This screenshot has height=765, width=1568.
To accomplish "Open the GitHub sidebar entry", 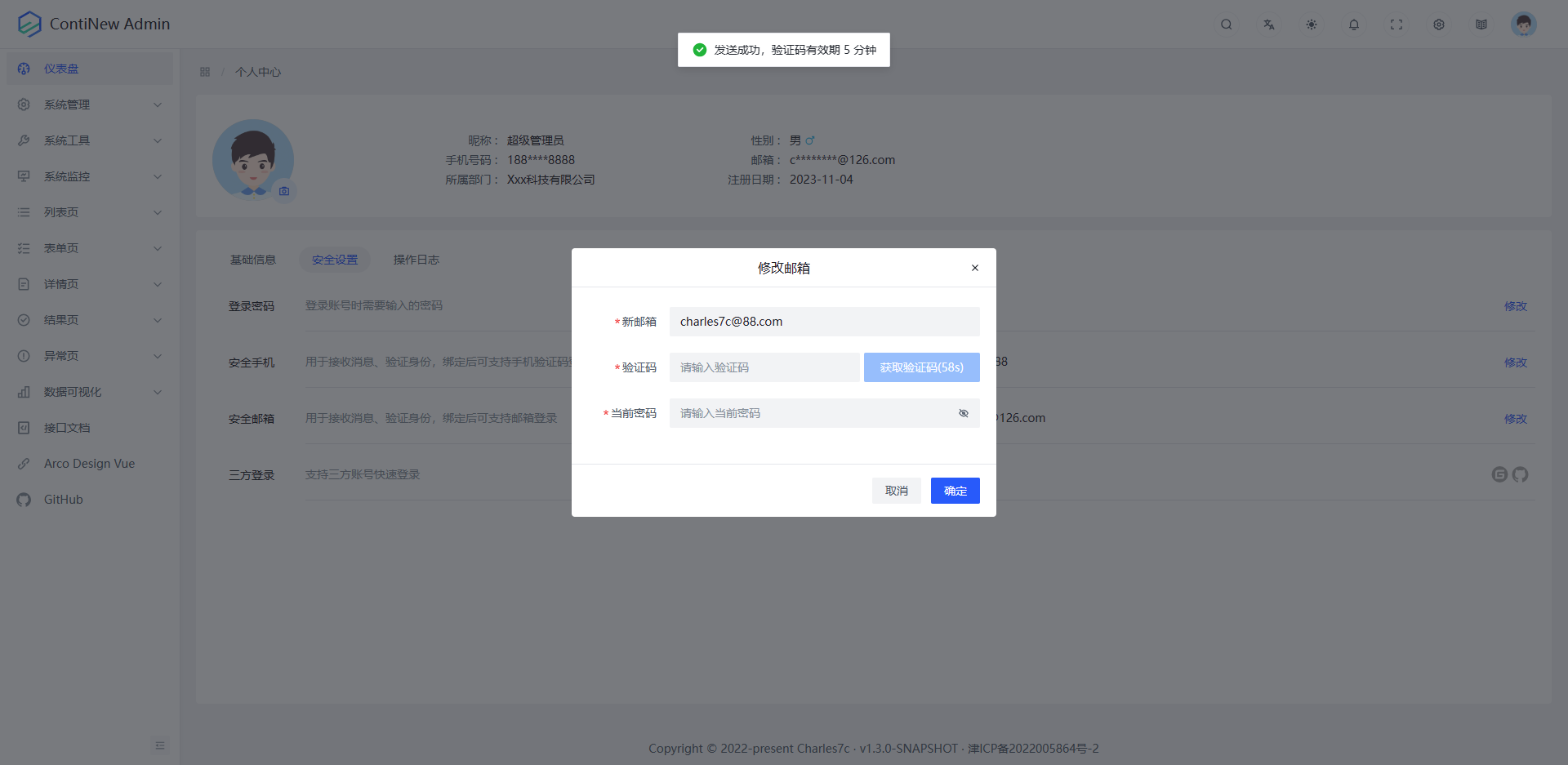I will (63, 499).
